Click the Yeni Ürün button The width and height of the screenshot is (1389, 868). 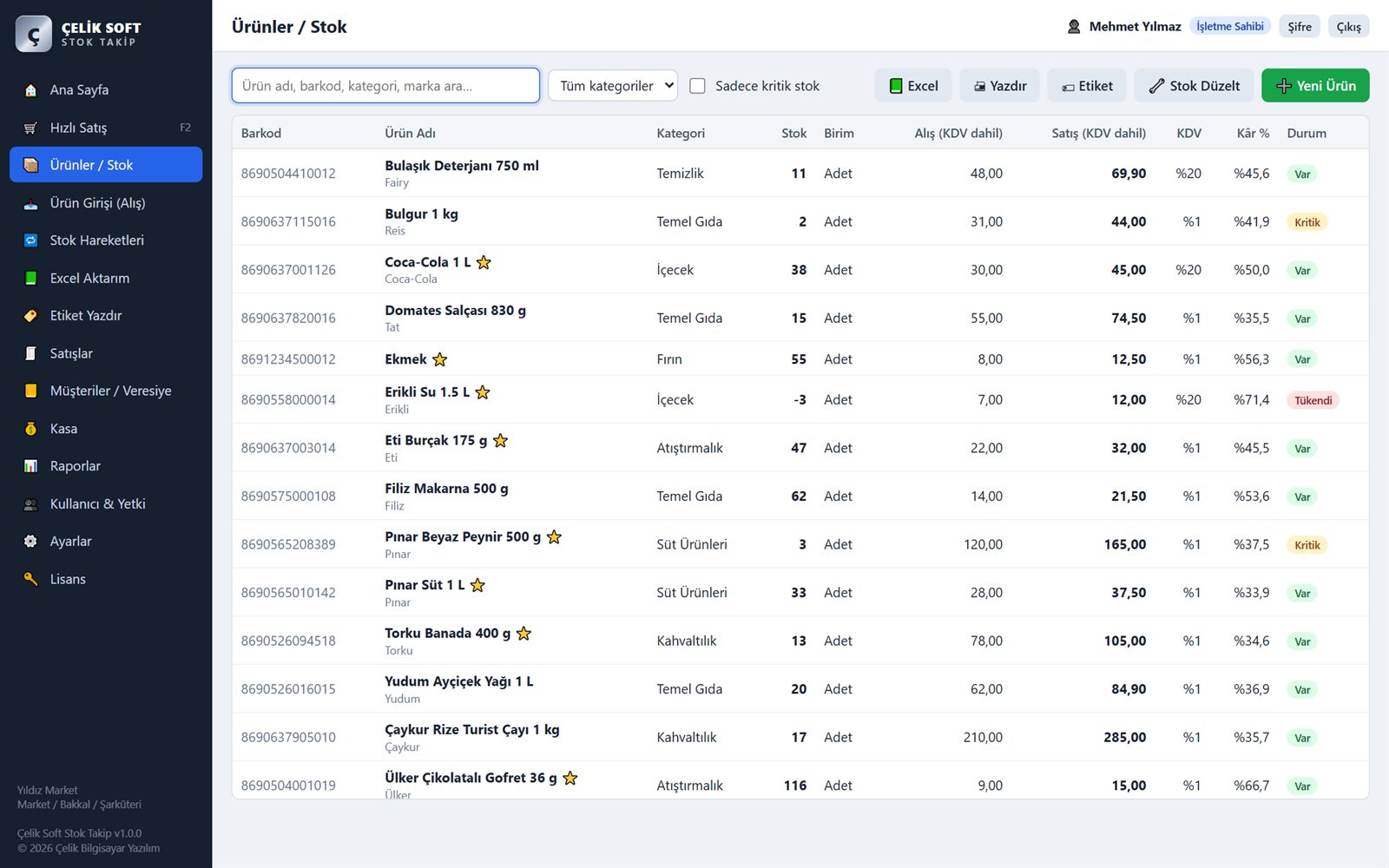click(x=1315, y=86)
